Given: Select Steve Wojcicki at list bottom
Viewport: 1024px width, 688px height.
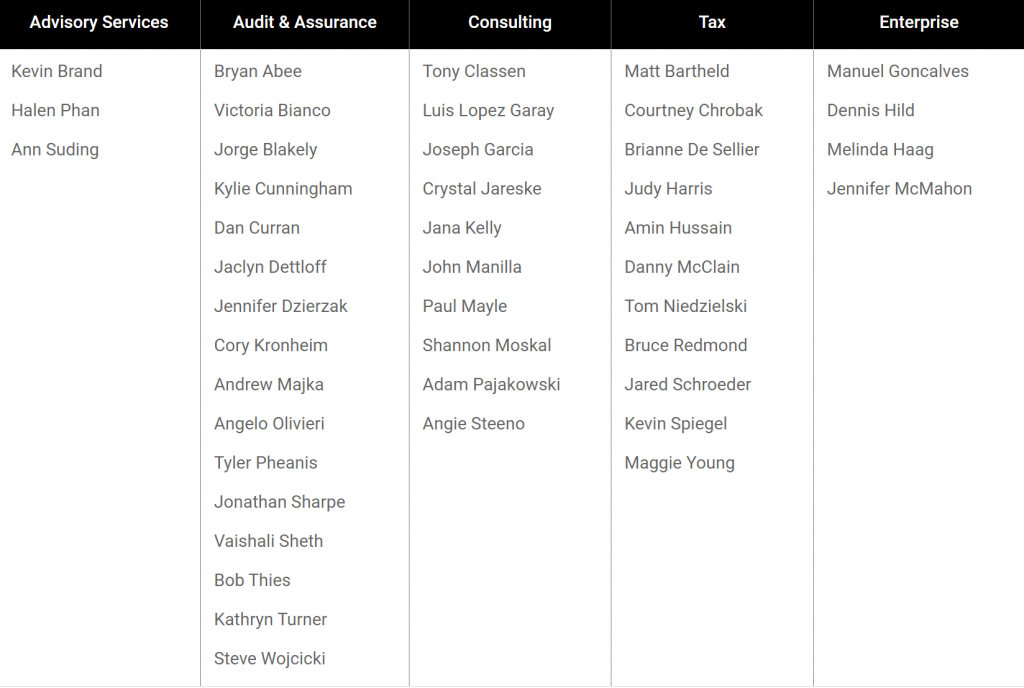Looking at the screenshot, I should (x=270, y=658).
